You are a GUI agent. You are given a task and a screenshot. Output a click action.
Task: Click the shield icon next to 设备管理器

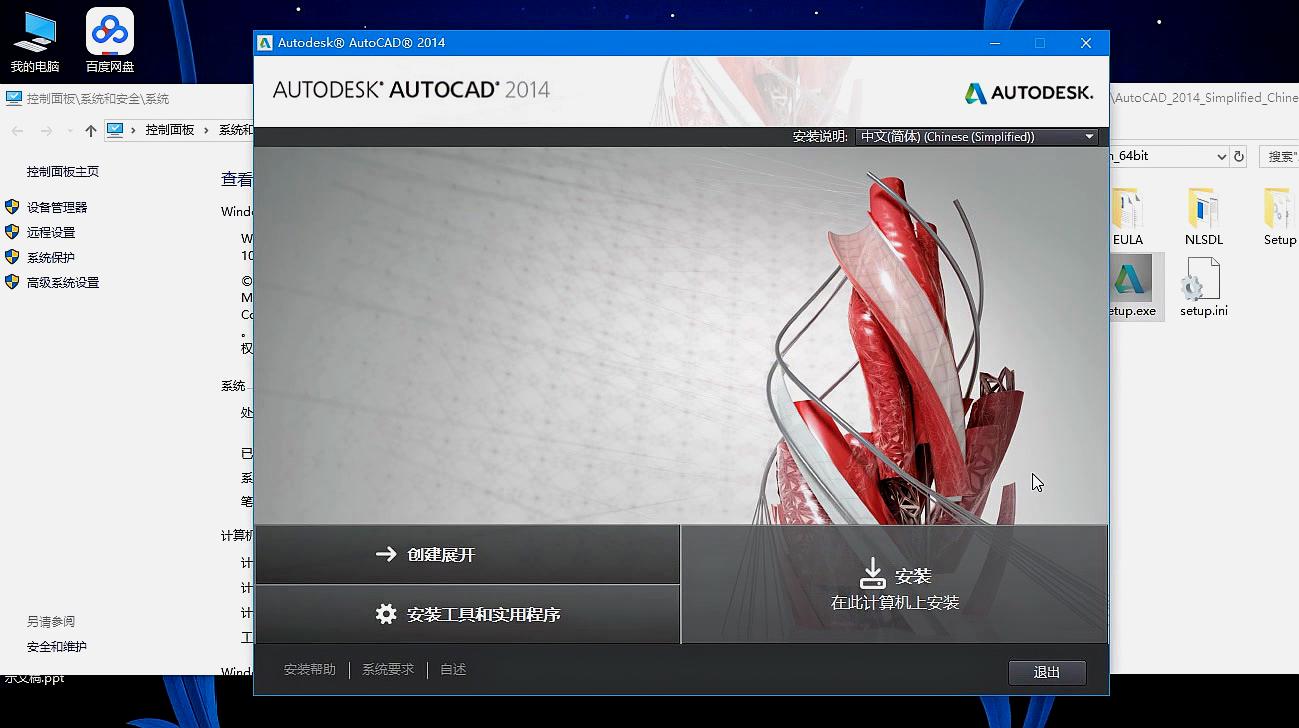click(12, 207)
